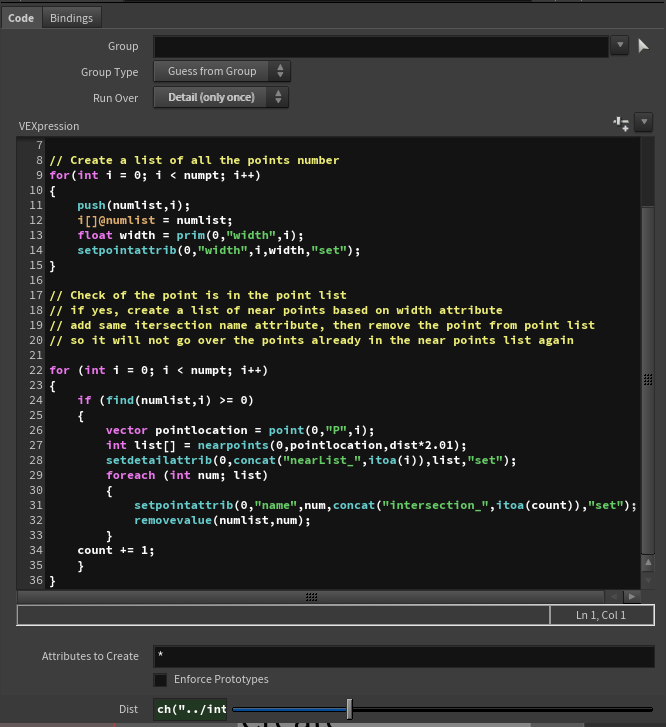666x727 pixels.
Task: Click the 'count += 1;' line
Action: [x=116, y=550]
